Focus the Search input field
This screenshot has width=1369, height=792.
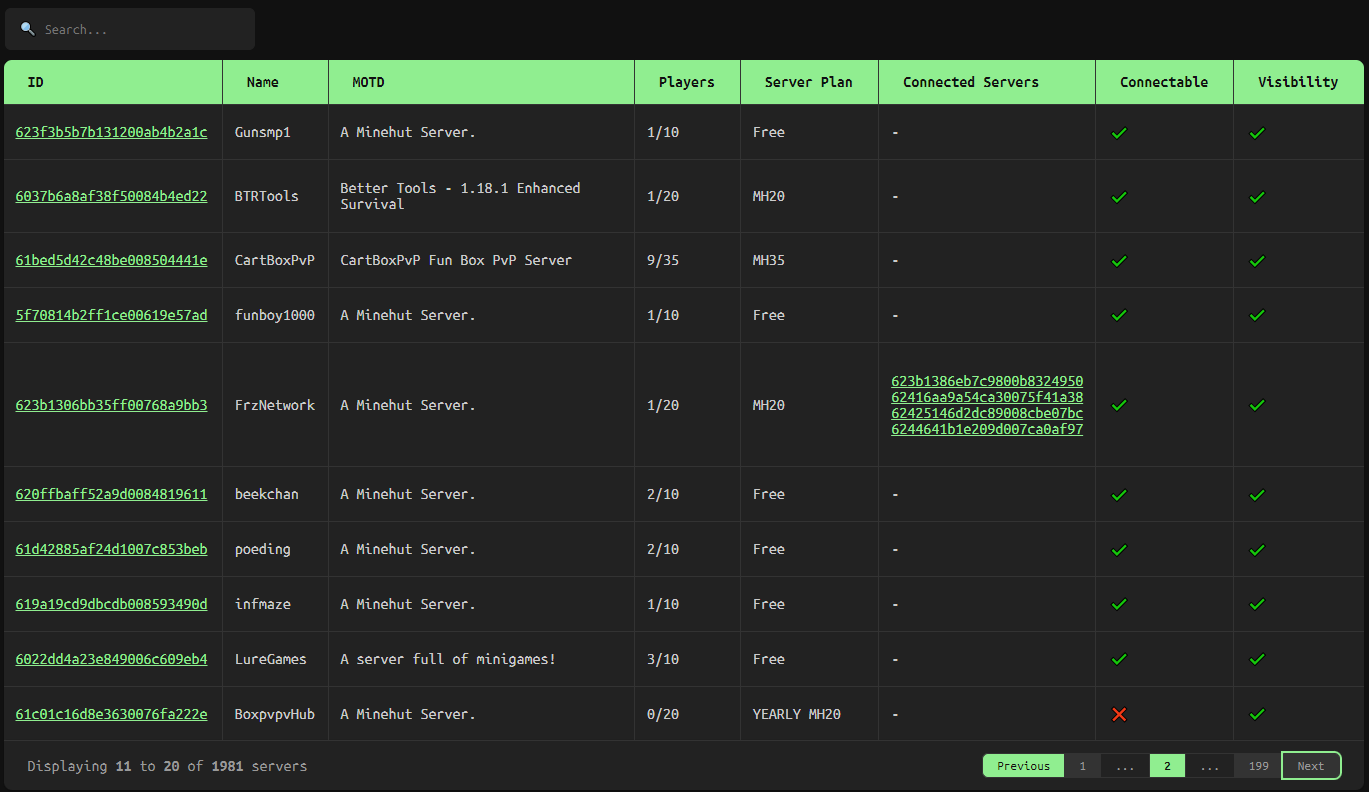(130, 29)
